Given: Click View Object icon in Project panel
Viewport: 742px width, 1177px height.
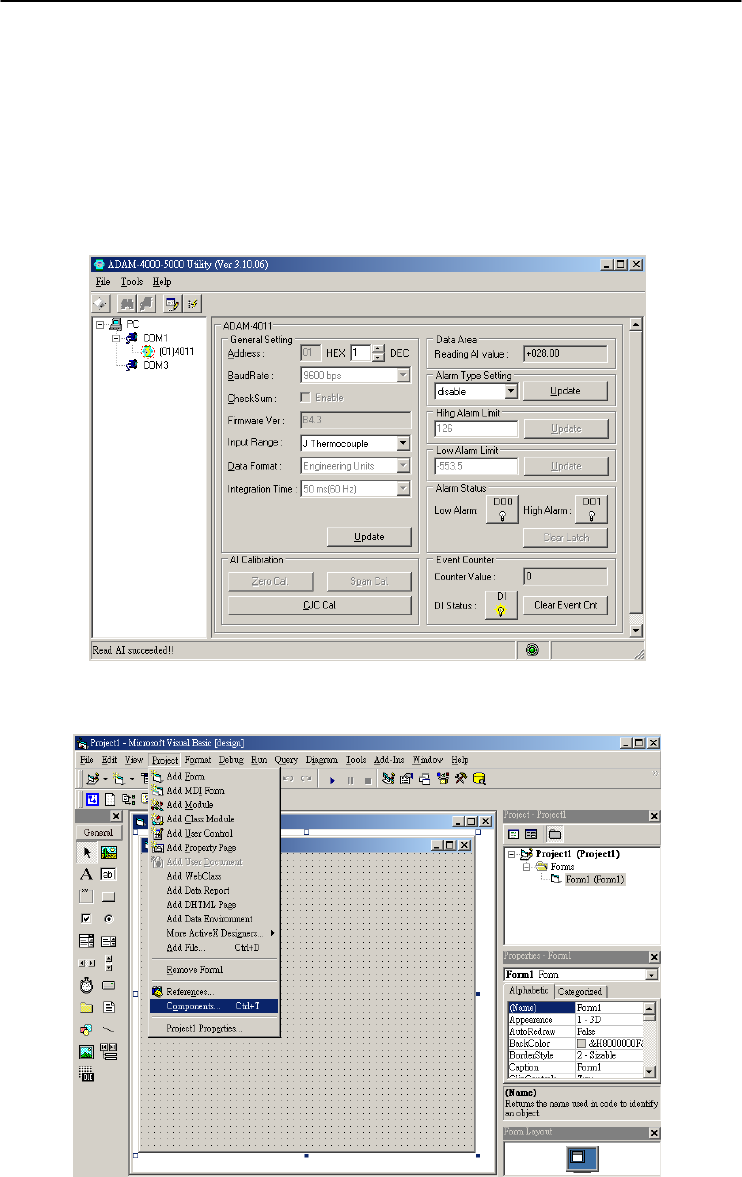Looking at the screenshot, I should point(531,834).
